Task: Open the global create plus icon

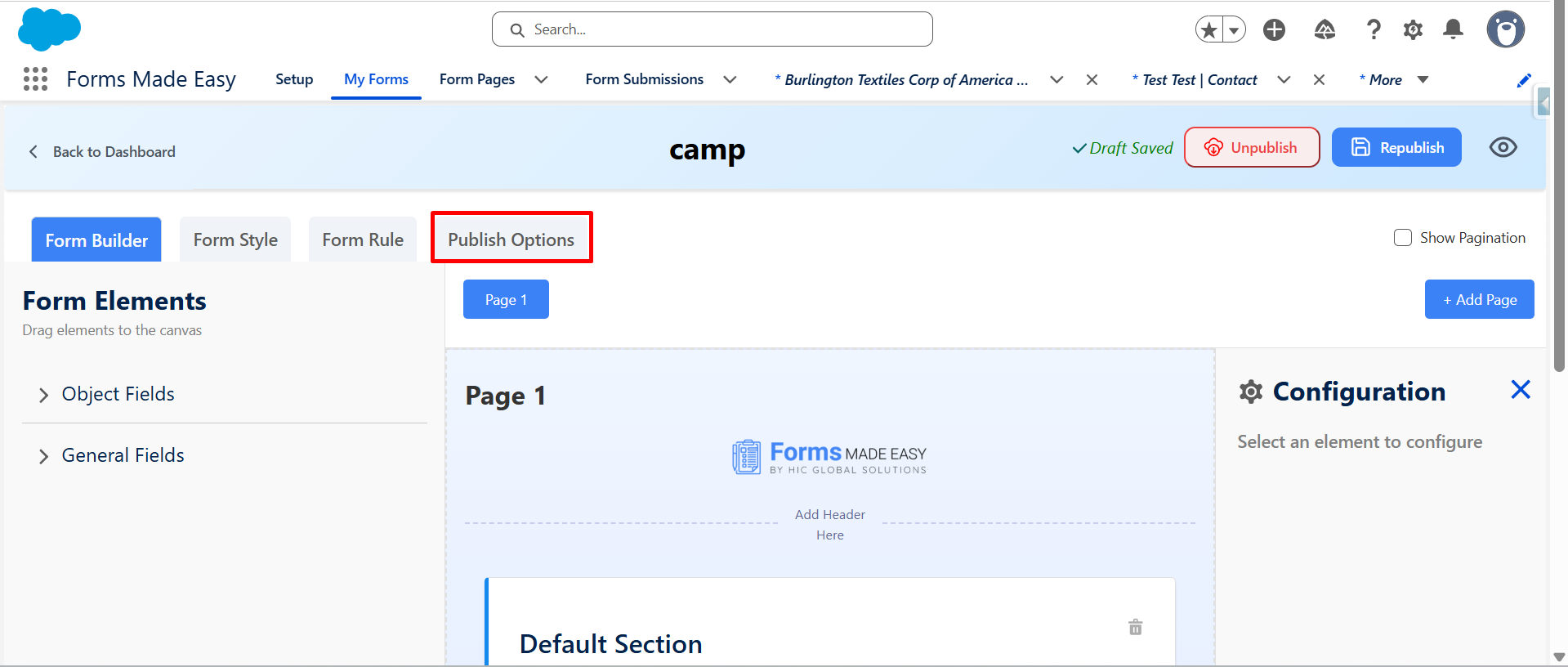Action: [x=1274, y=30]
